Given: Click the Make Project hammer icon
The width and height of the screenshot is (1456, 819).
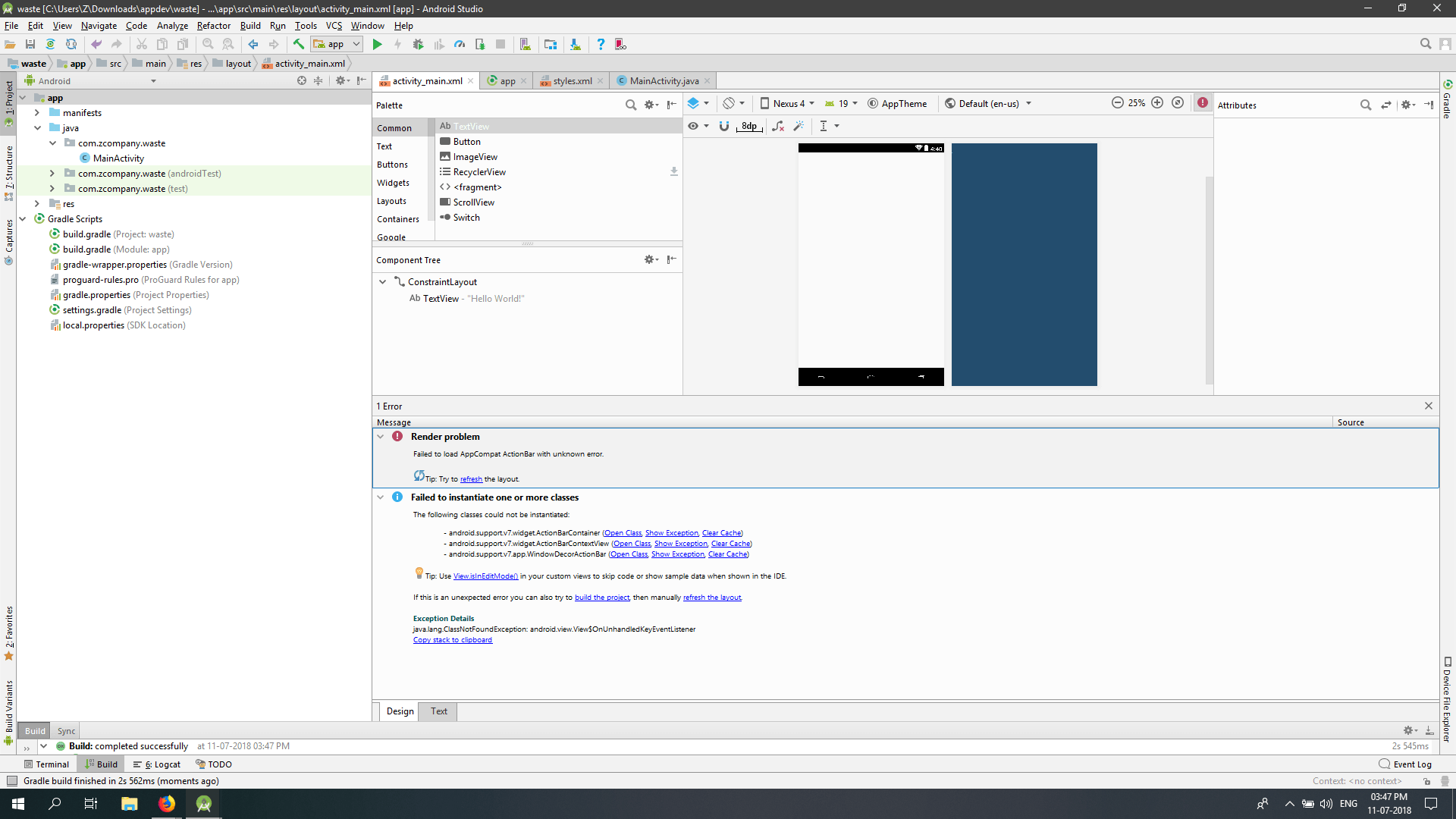Looking at the screenshot, I should click(299, 45).
